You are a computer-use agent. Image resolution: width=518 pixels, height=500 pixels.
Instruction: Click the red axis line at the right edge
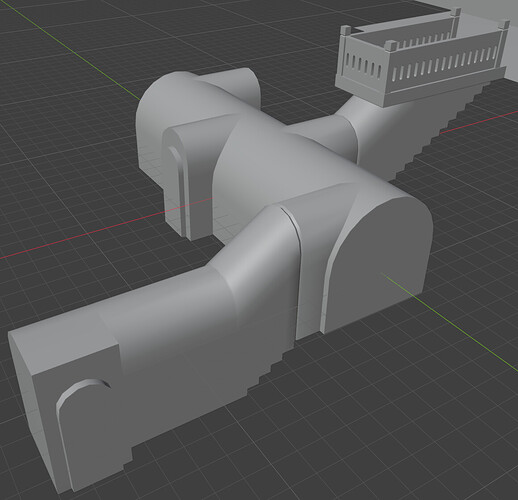480,122
